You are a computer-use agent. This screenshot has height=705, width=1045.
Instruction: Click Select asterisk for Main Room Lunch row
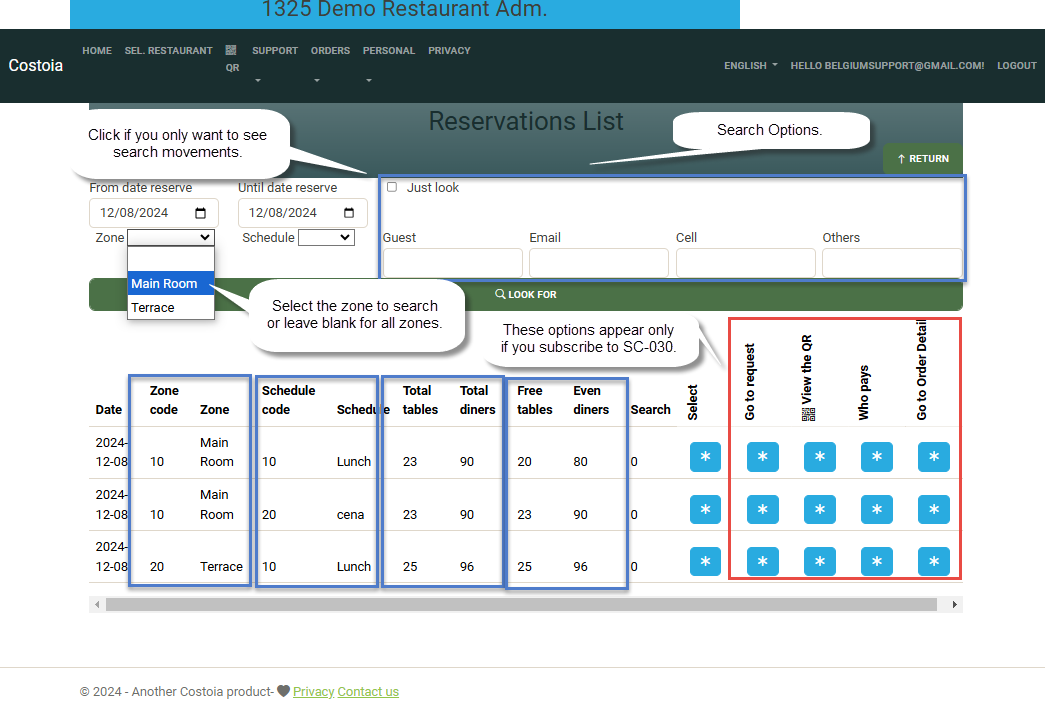pyautogui.click(x=705, y=457)
